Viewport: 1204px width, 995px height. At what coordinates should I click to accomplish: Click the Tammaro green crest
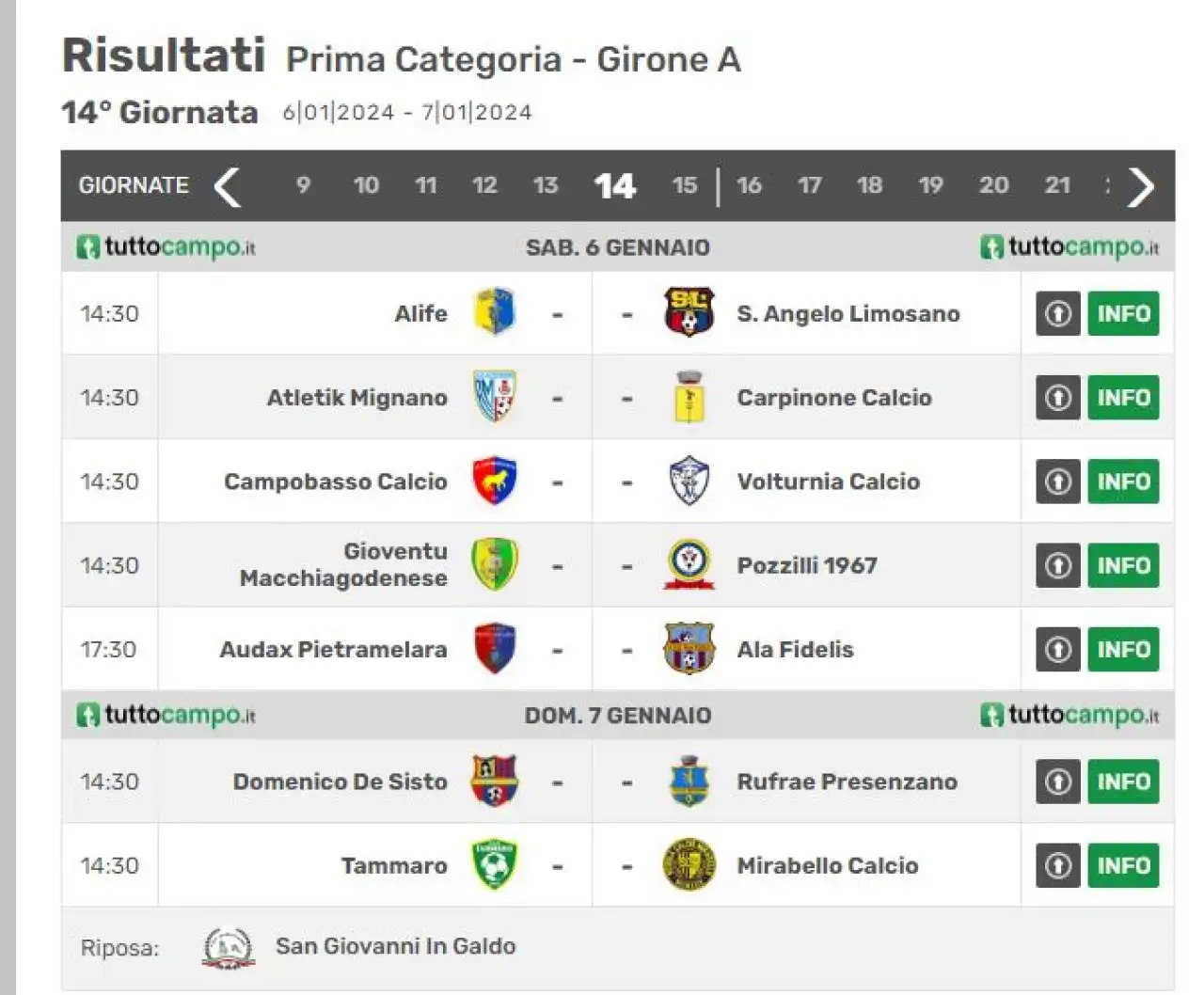pos(495,864)
